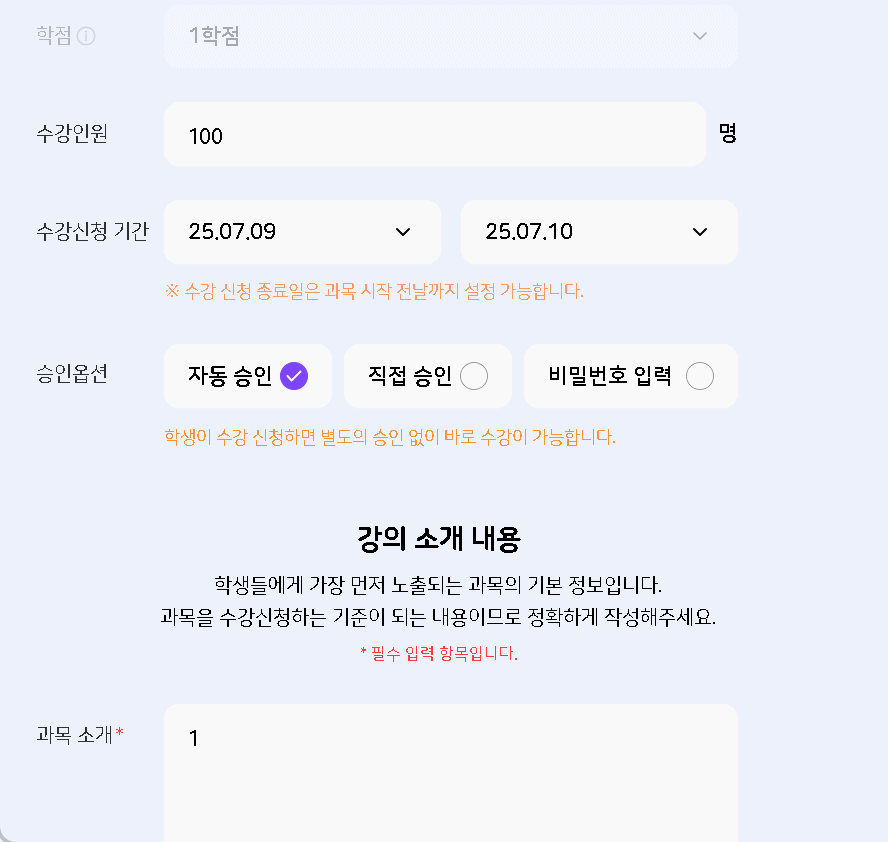888x842 pixels.
Task: Click the 과목 소개 required field label
Action: (x=79, y=735)
